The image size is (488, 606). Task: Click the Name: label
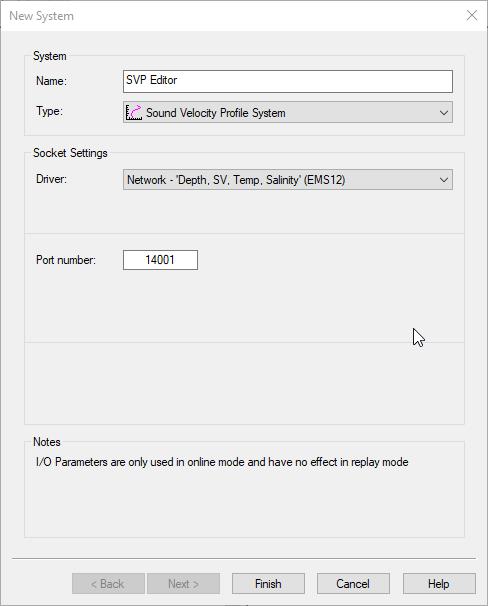[51, 81]
